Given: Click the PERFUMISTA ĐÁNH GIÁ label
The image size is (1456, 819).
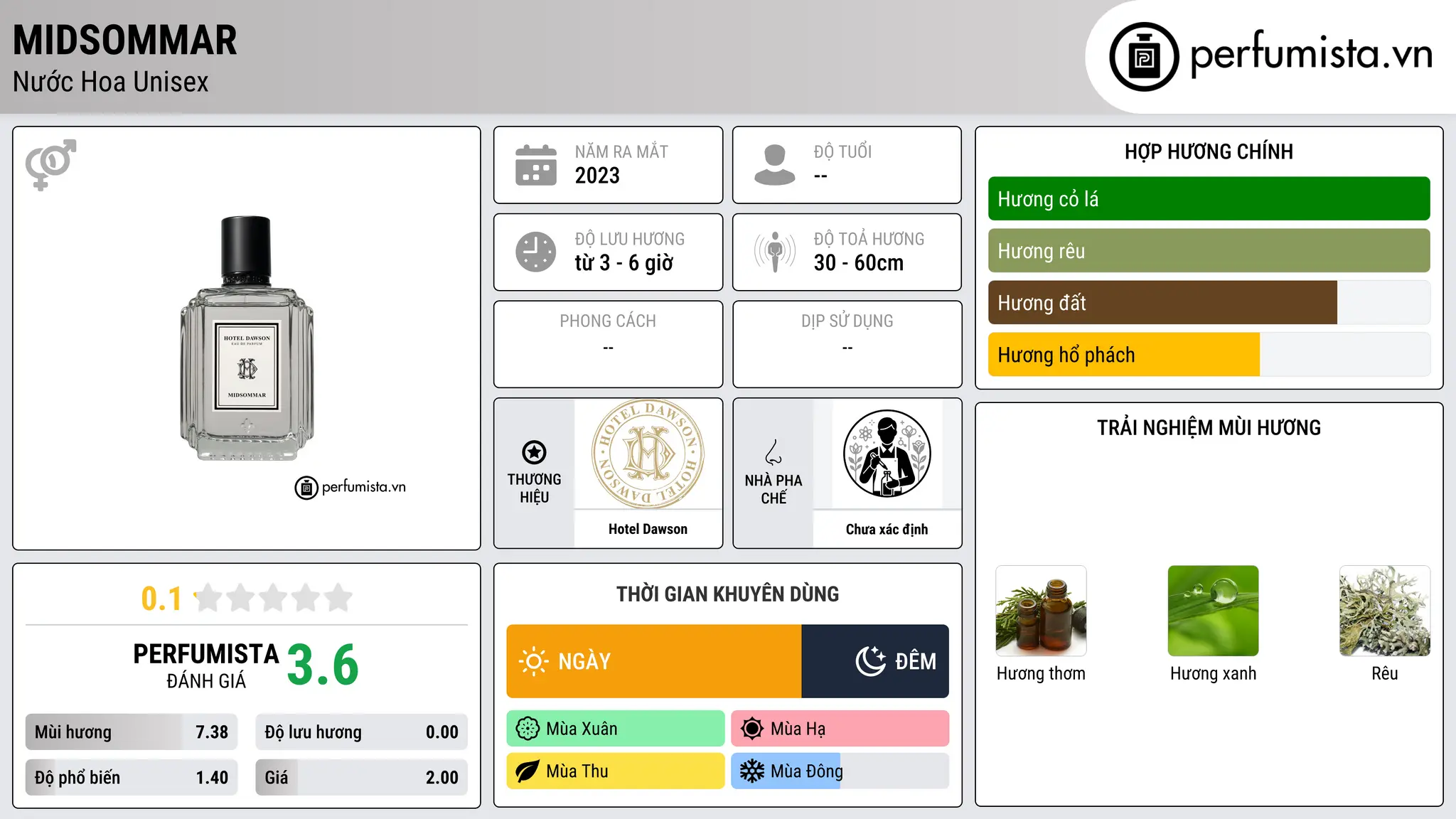Looking at the screenshot, I should (206, 665).
